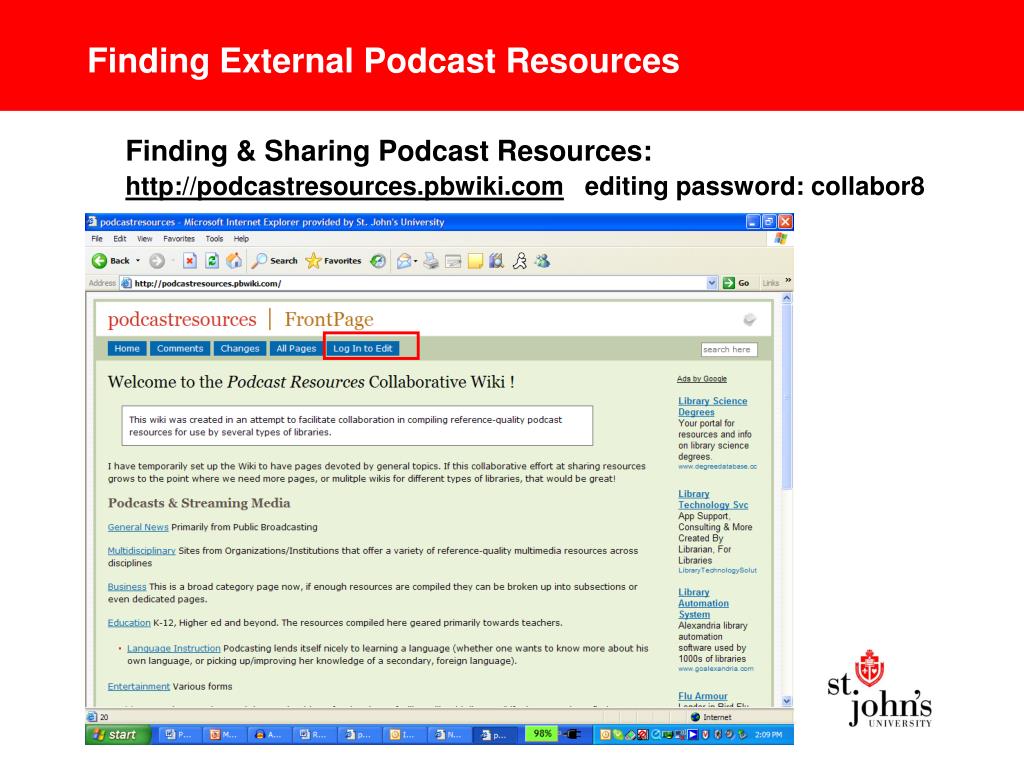Click the Print printer icon
This screenshot has height=768, width=1024.
click(431, 261)
